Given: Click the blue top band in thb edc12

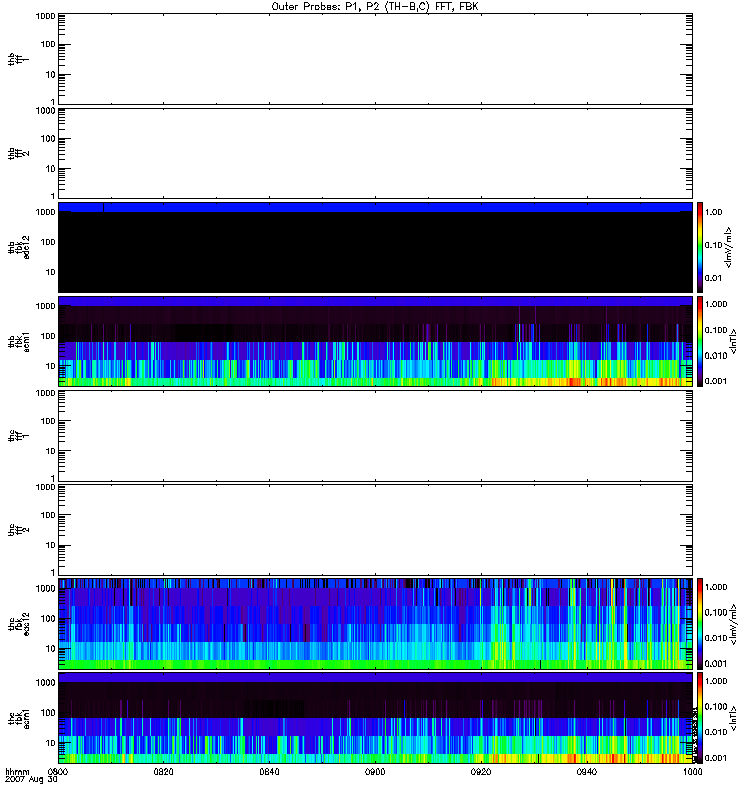Looking at the screenshot, I should tap(375, 207).
